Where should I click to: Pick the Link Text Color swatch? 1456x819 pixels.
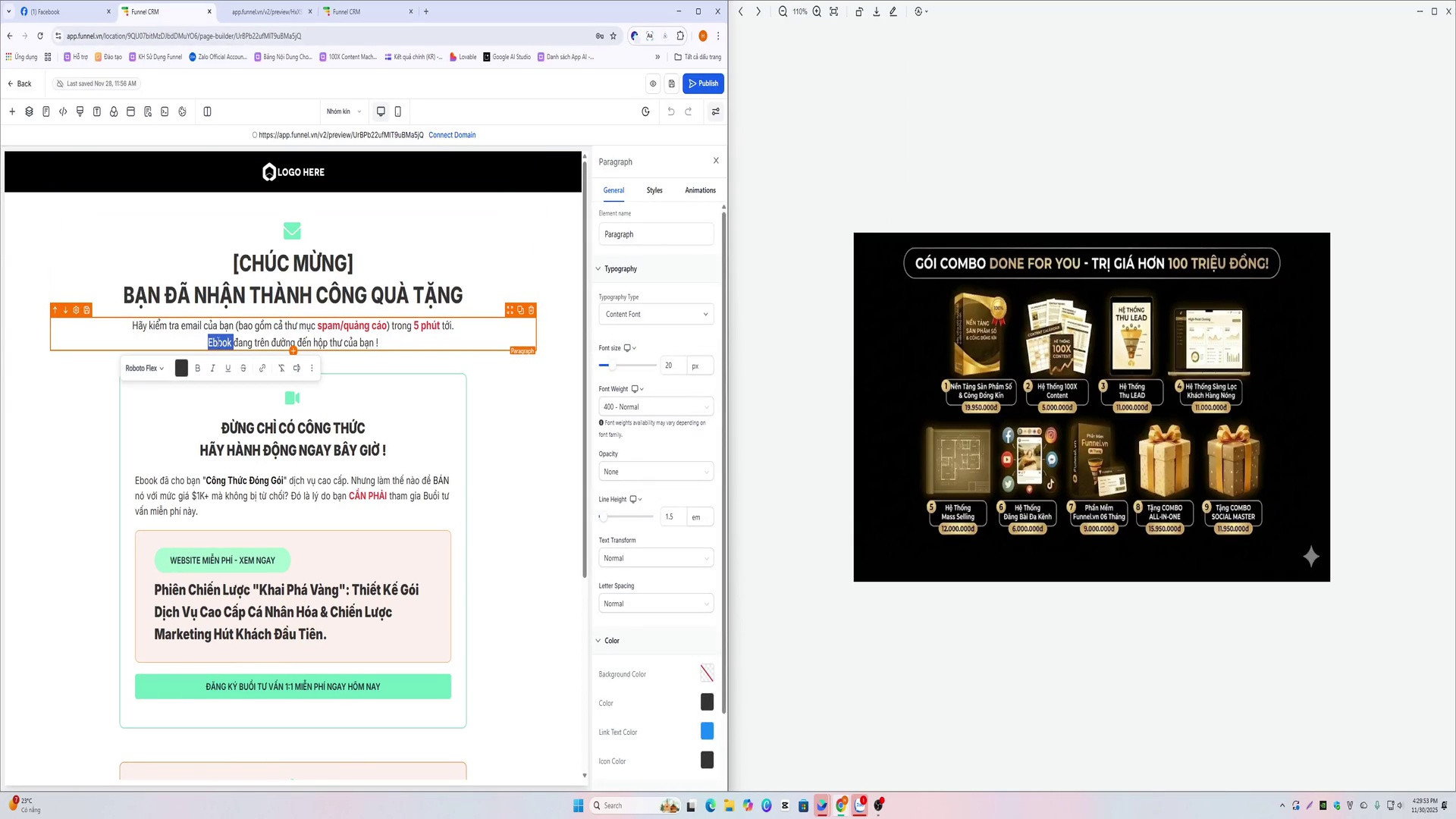click(707, 731)
